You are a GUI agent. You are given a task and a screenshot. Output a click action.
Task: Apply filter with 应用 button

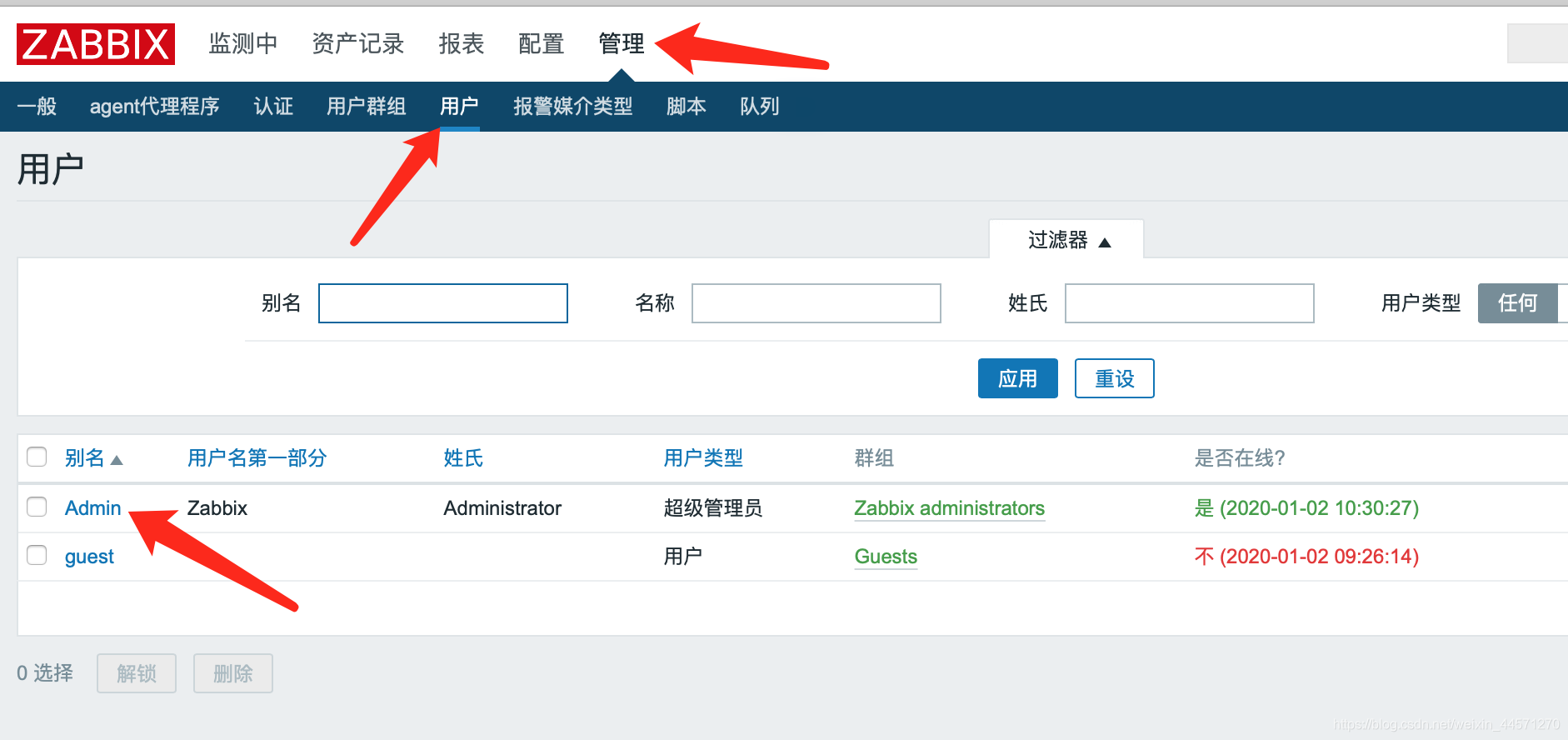point(1018,378)
